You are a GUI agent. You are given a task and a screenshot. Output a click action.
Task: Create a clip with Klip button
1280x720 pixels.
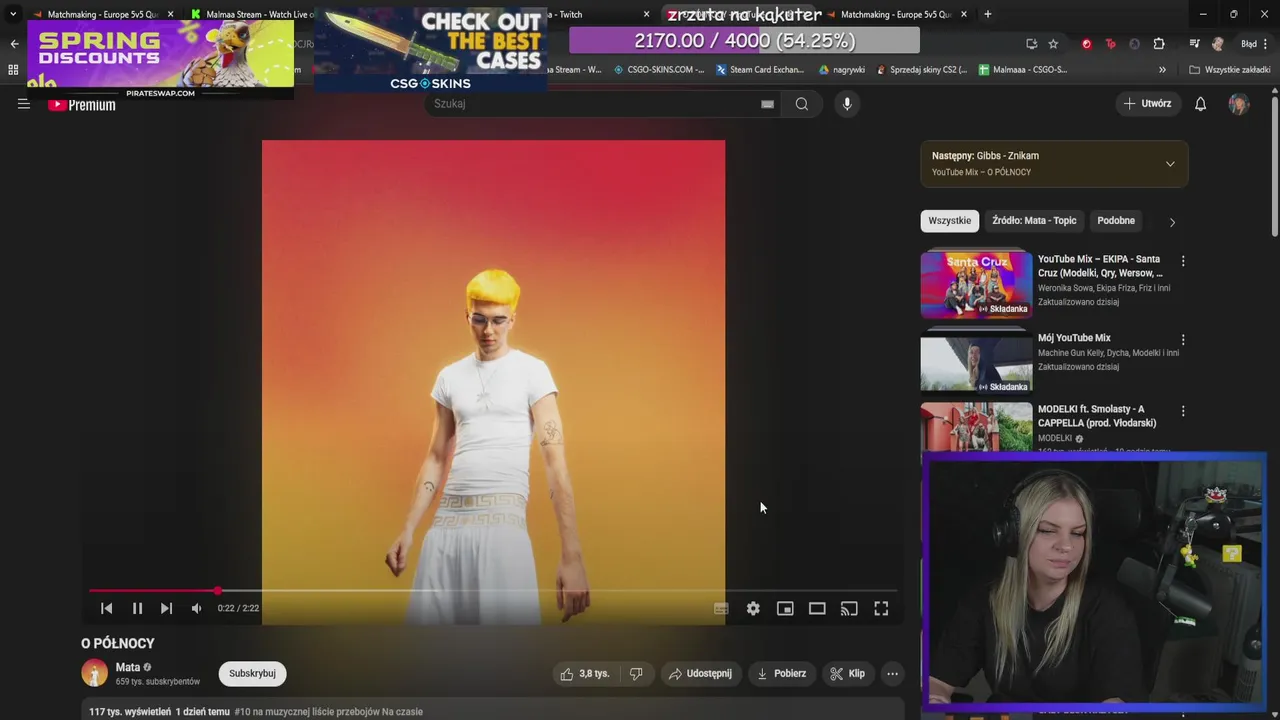(x=847, y=674)
